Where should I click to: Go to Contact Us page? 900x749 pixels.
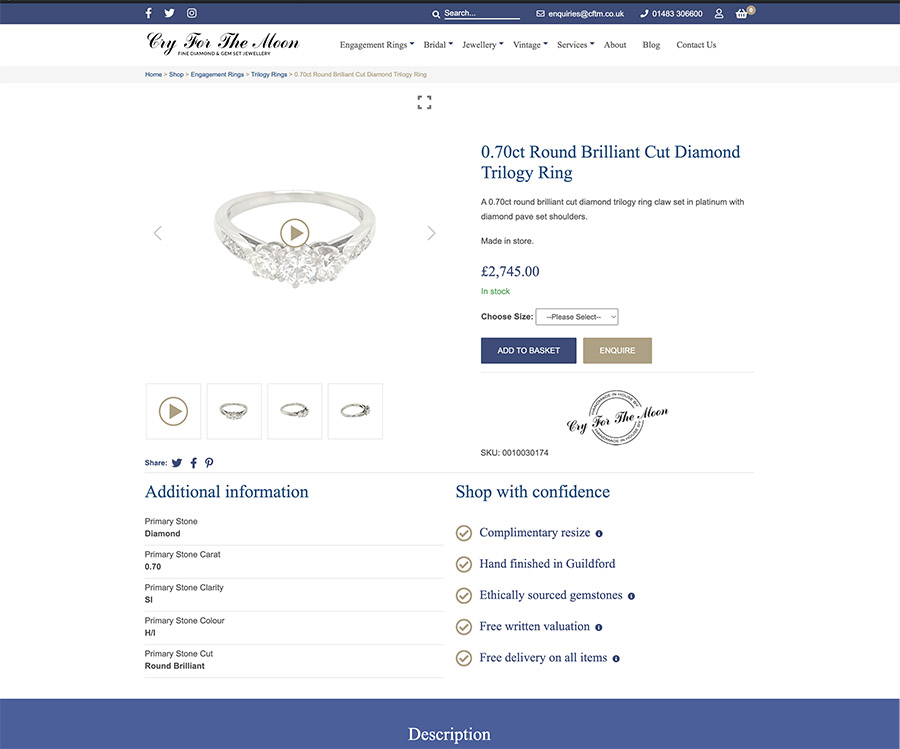(696, 45)
